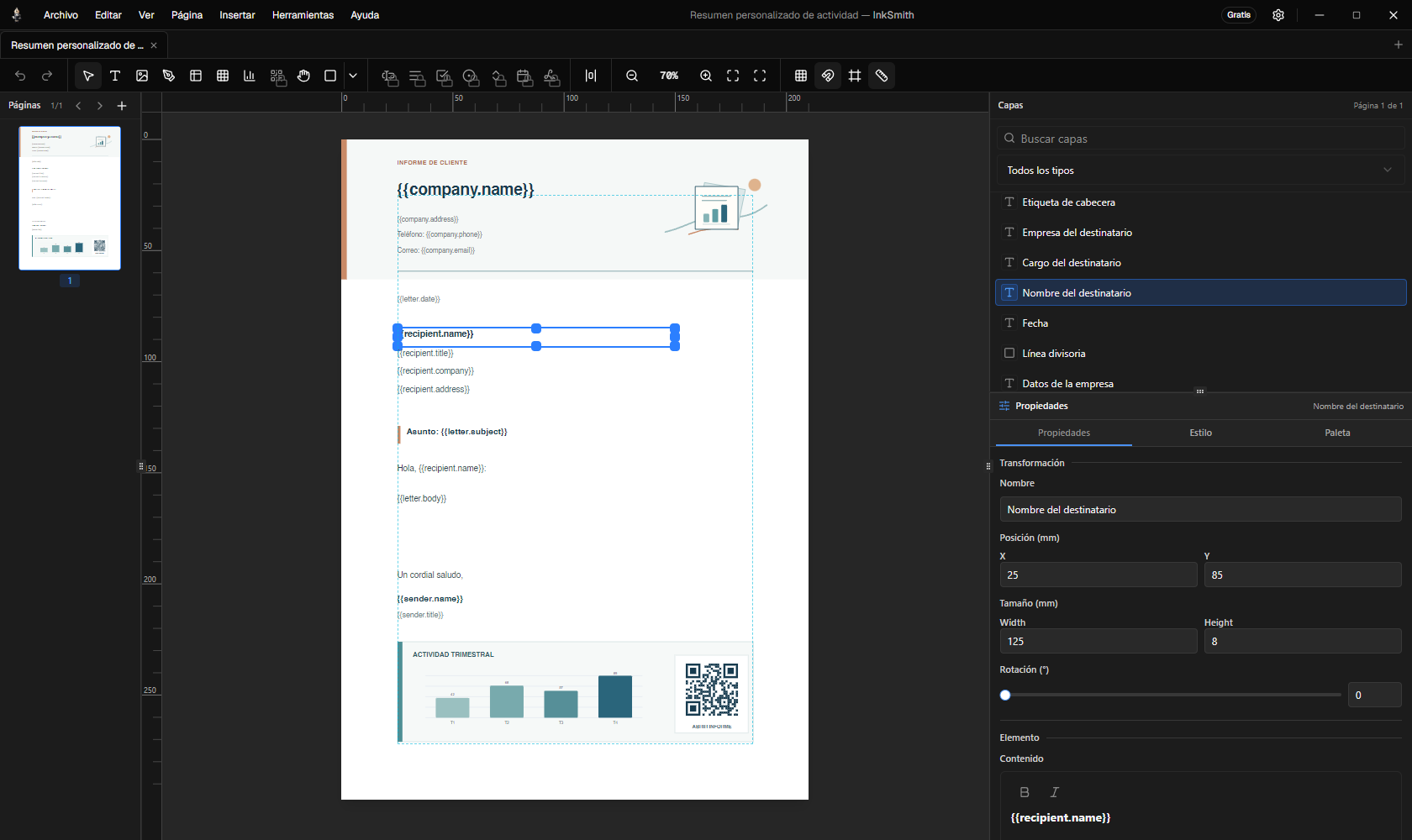Insert a date form field
The image size is (1412, 840).
525,76
